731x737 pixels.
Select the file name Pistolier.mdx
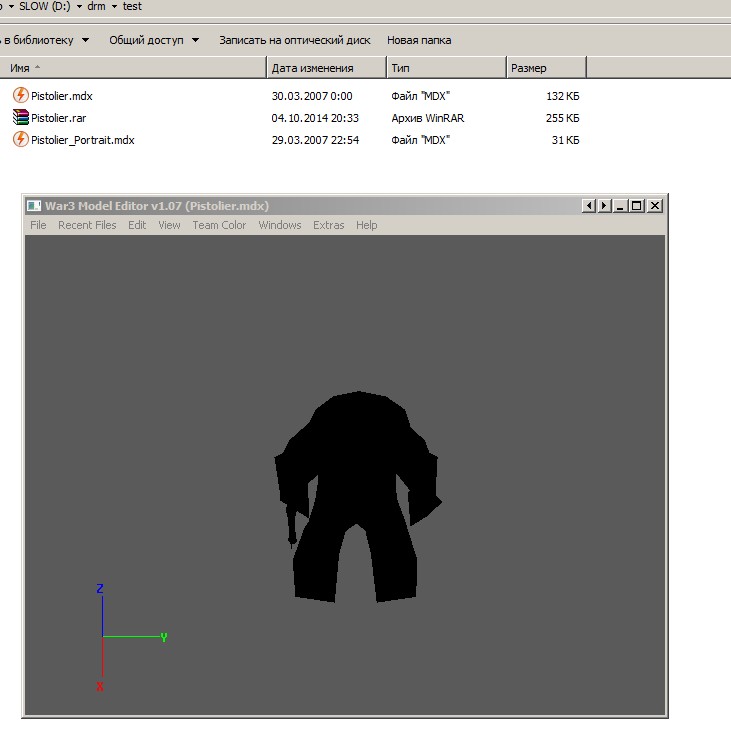tap(62, 96)
